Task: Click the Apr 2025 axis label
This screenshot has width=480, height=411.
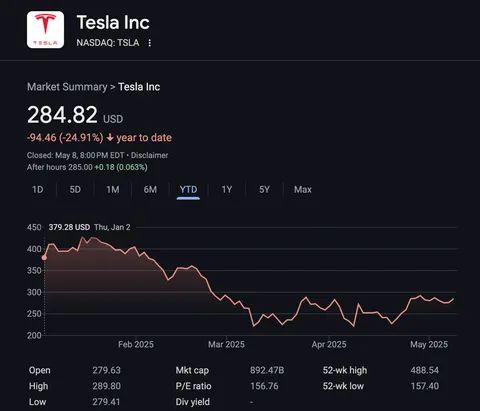Action: point(329,344)
